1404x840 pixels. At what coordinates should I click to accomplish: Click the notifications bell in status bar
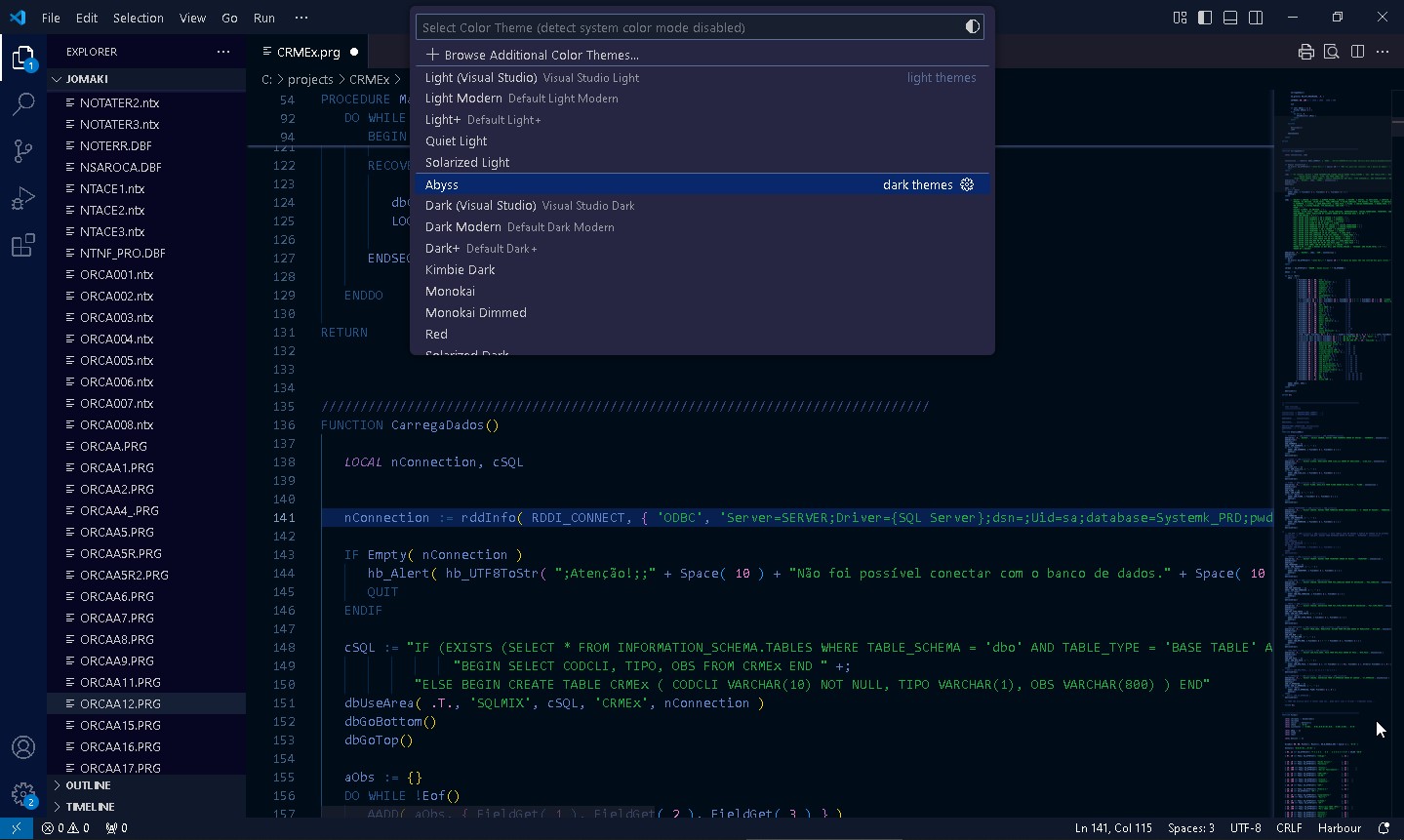pyautogui.click(x=1384, y=828)
